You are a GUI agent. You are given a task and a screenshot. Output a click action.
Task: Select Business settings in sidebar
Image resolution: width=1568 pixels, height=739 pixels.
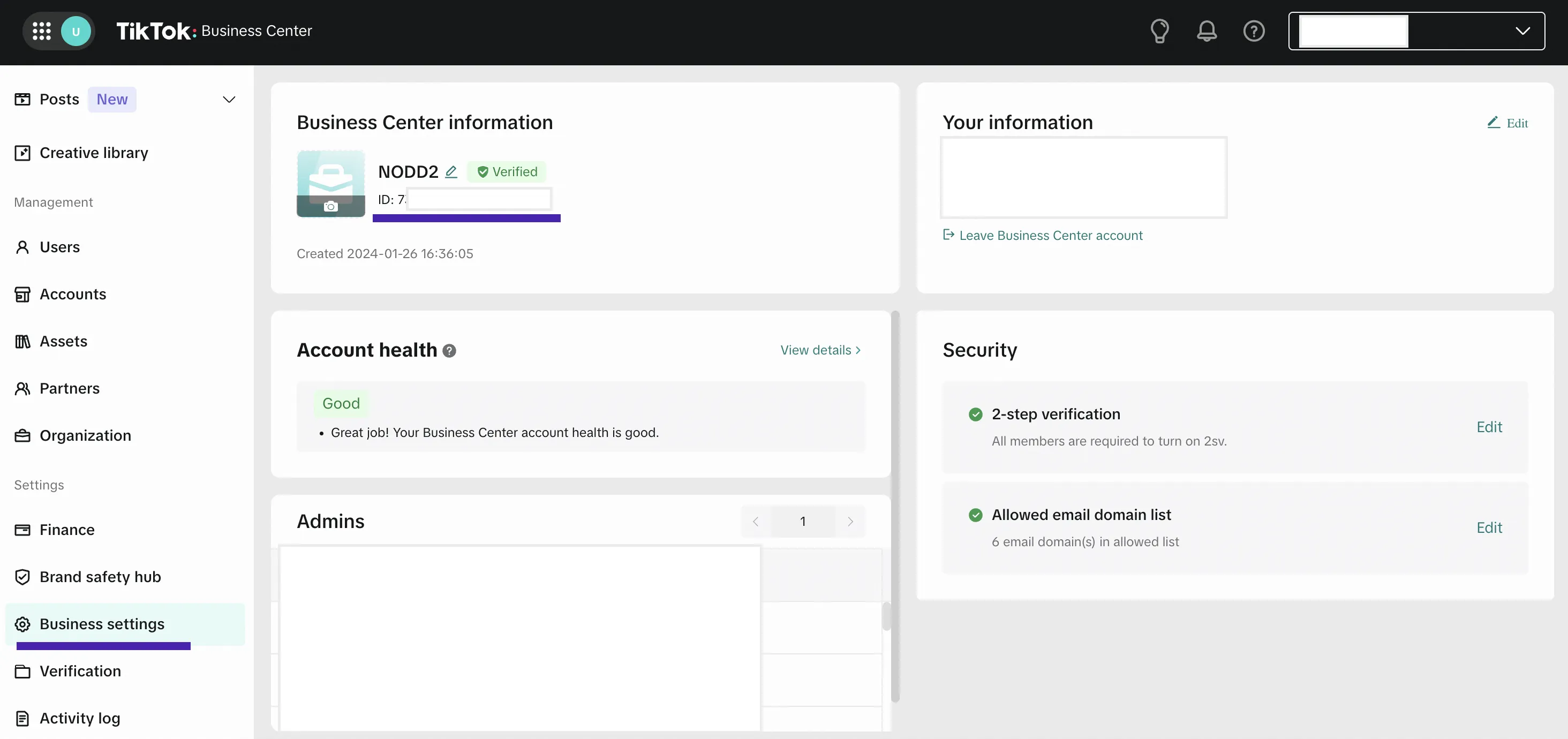[125, 624]
